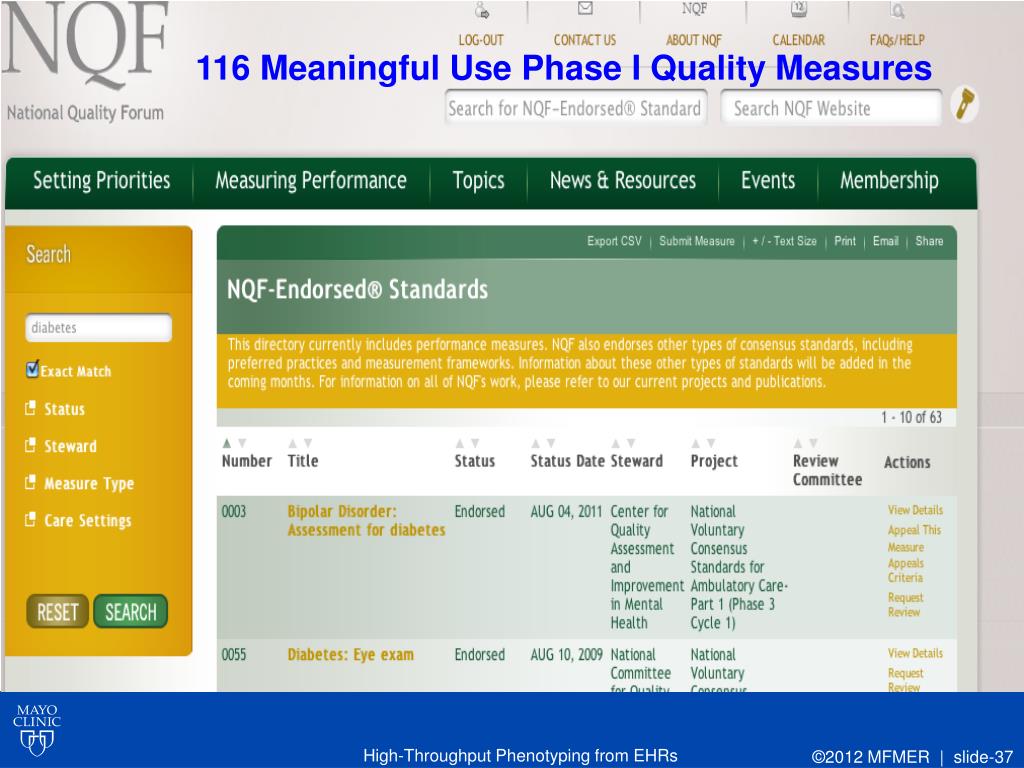Click the NQF National Quality Forum logo
The width and height of the screenshot is (1024, 768).
86,62
